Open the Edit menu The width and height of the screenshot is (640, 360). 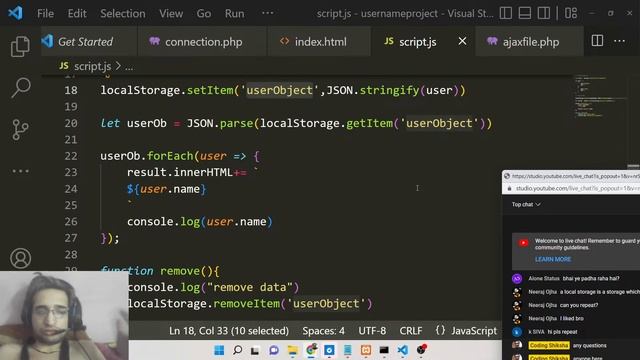click(77, 13)
